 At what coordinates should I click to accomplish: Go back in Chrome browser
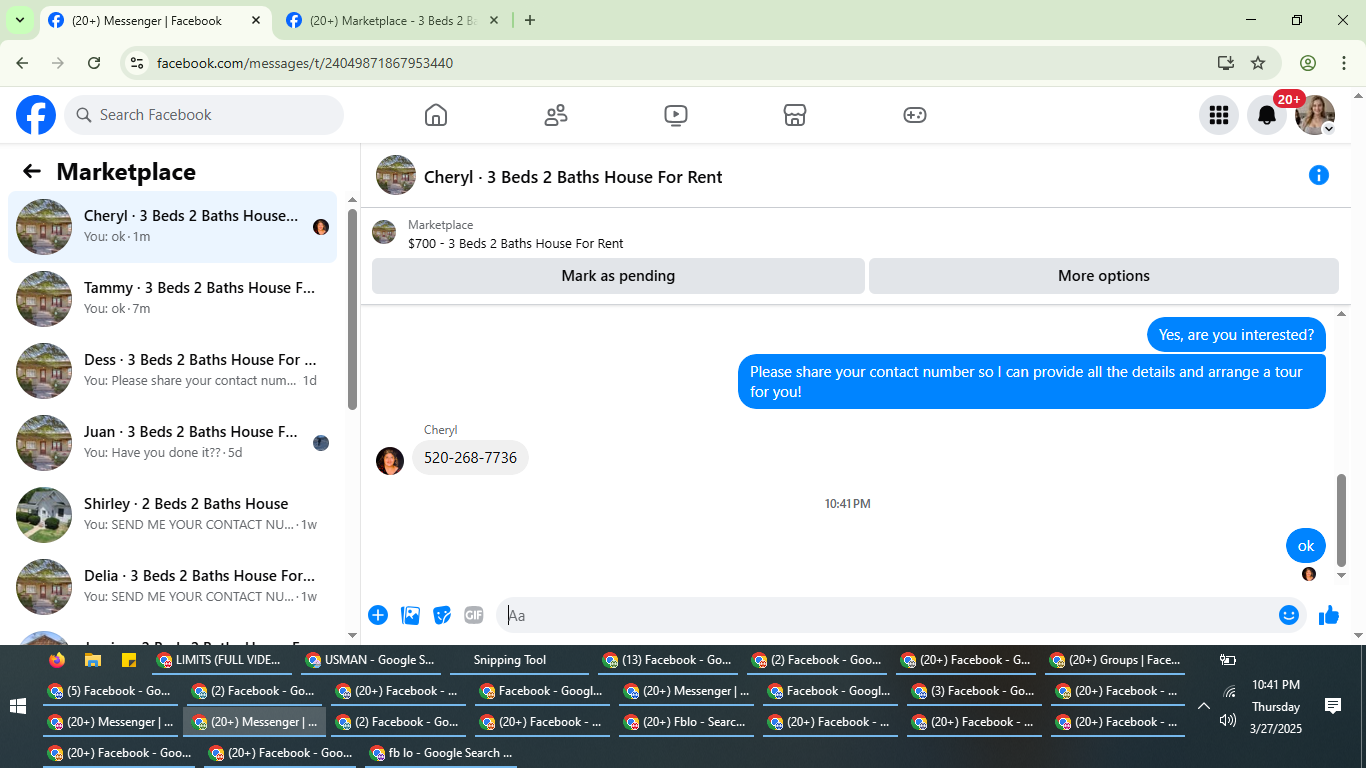[22, 63]
